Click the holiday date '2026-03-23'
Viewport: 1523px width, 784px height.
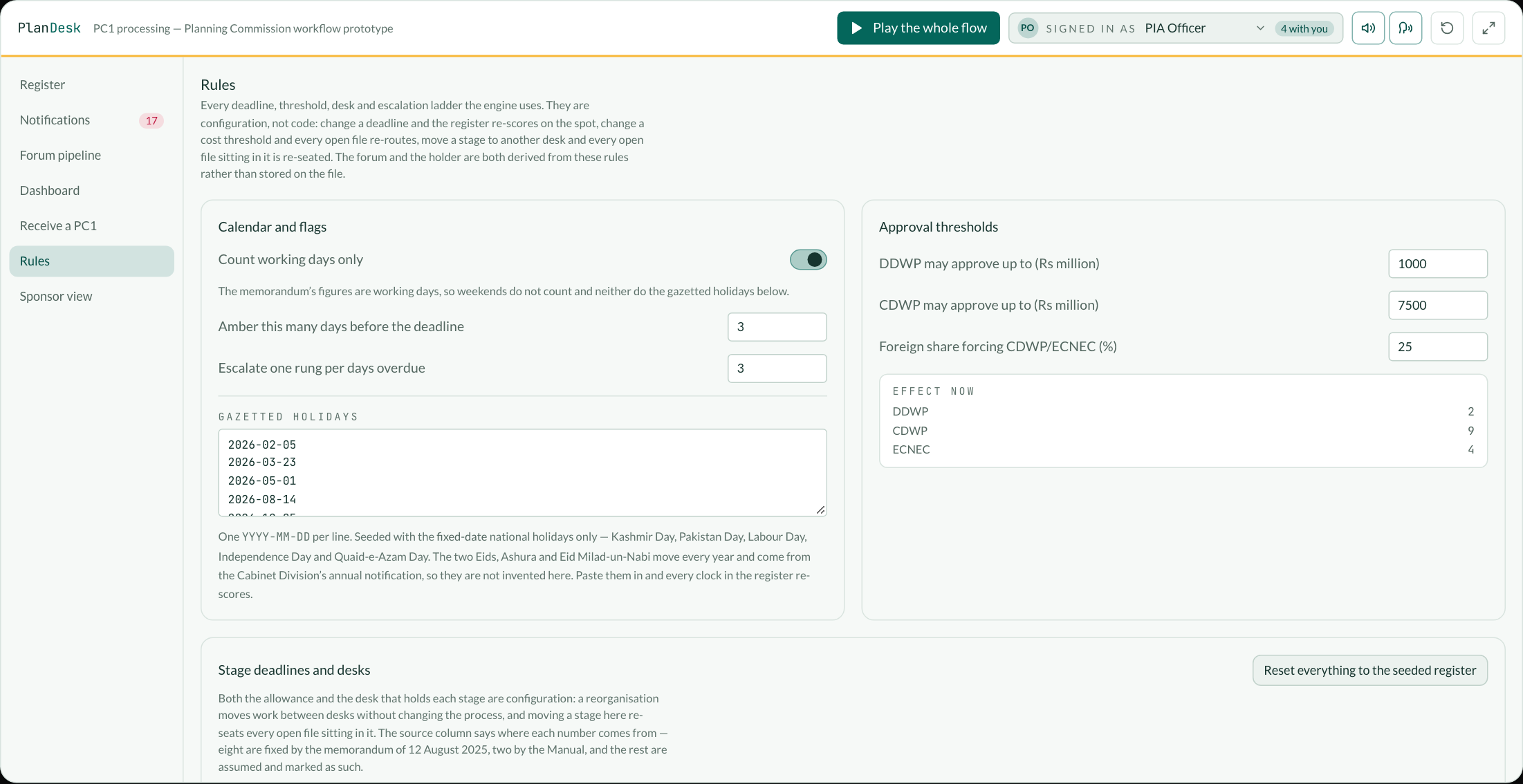tap(262, 463)
